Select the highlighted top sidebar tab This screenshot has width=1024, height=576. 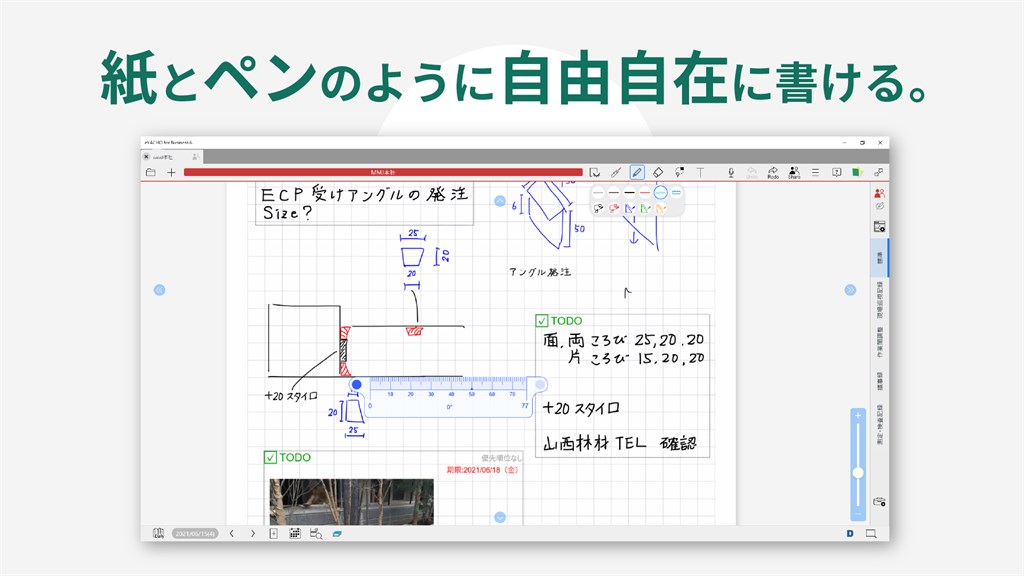(880, 257)
